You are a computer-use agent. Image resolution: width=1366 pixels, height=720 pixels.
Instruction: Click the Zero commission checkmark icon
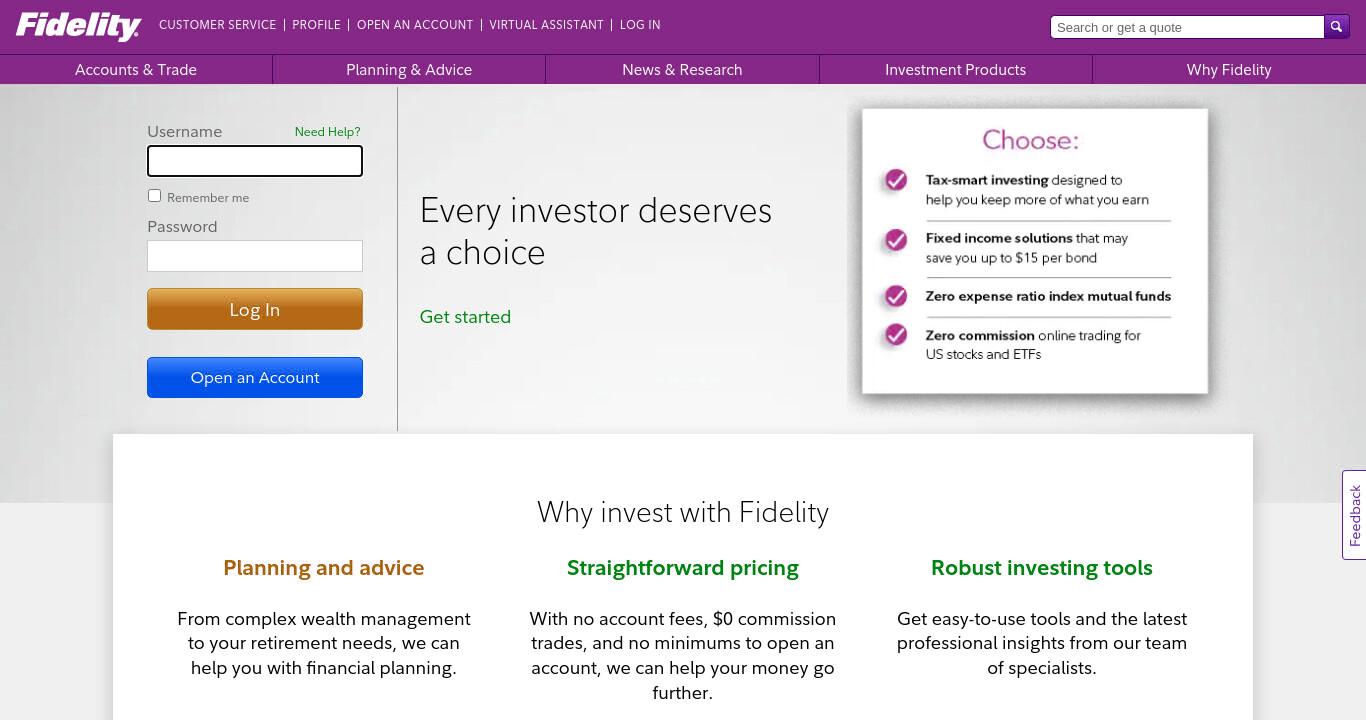(x=896, y=334)
